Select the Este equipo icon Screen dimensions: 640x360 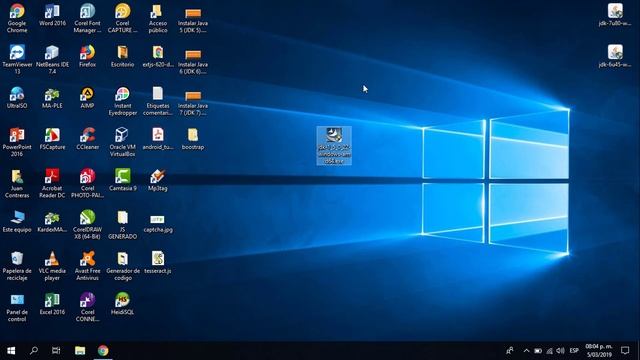tap(17, 221)
